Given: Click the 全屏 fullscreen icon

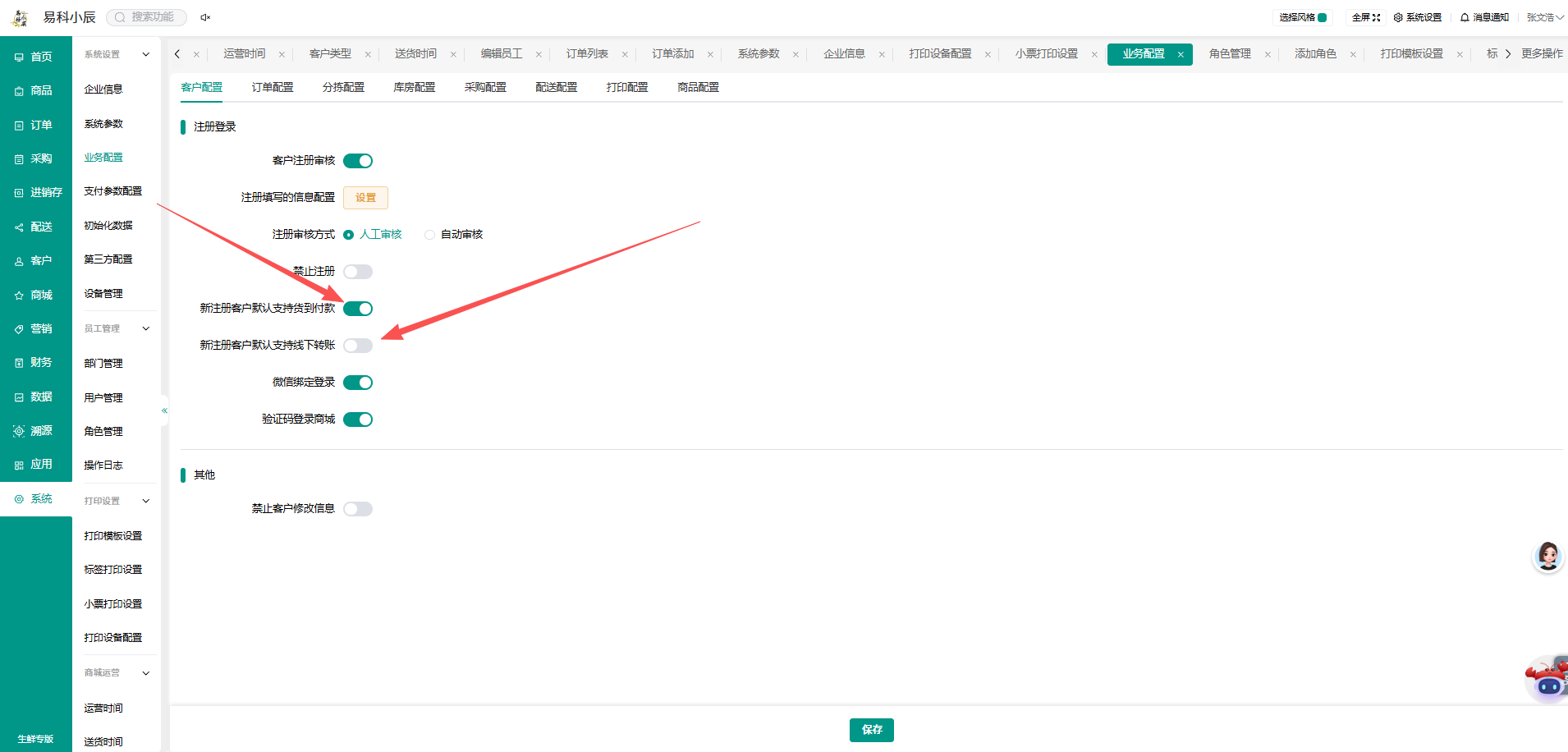Looking at the screenshot, I should click(1377, 17).
